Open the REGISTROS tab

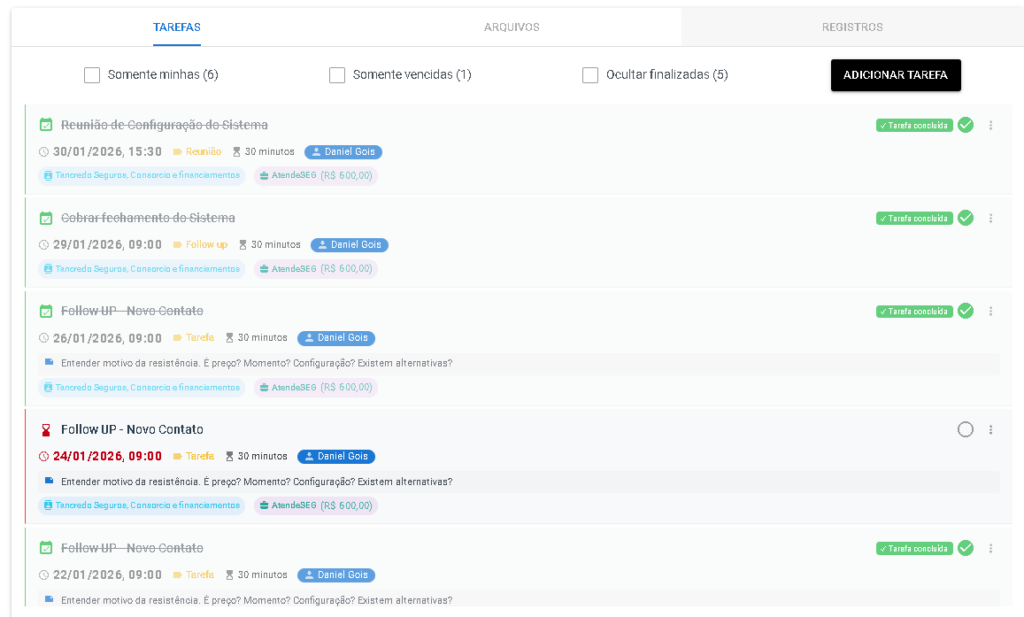852,27
